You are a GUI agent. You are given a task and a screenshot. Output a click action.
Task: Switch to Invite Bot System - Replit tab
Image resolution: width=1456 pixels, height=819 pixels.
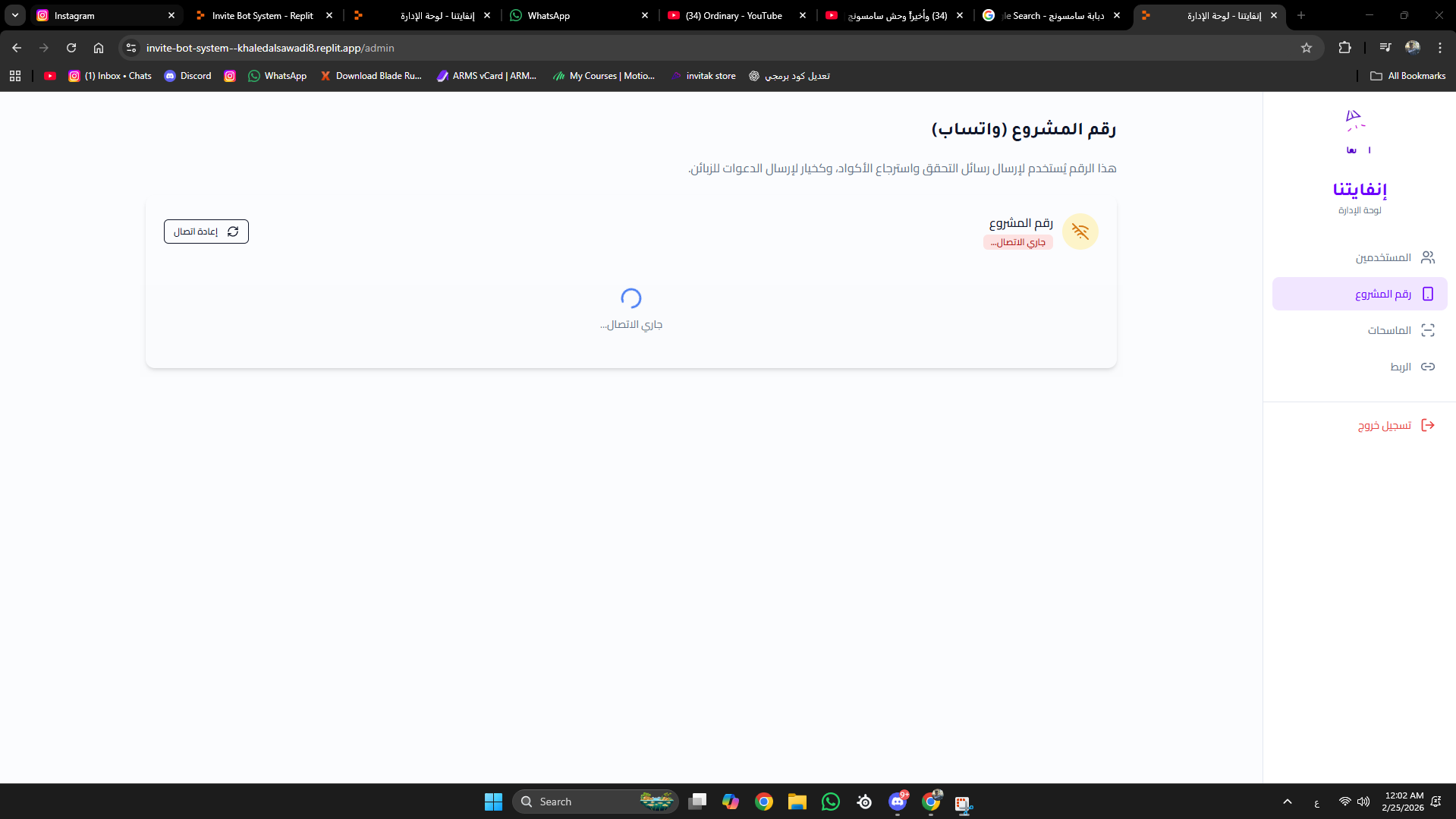[x=263, y=15]
